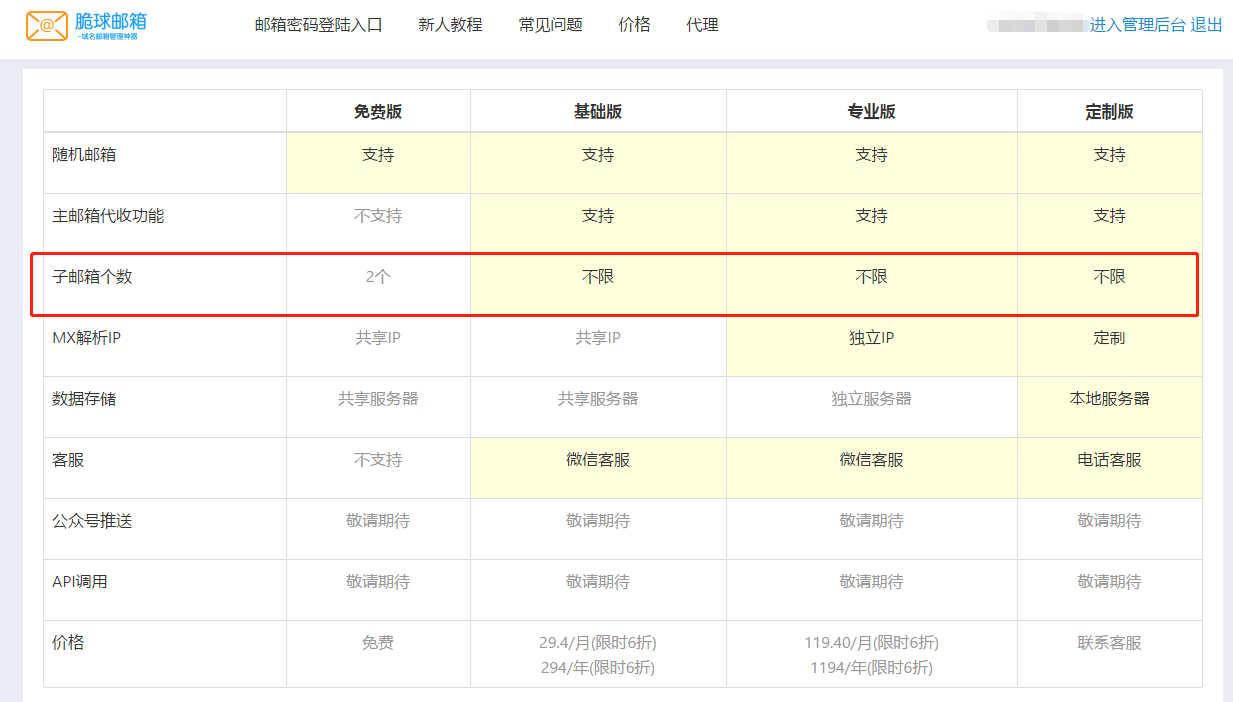The height and width of the screenshot is (702, 1233).
Task: Click the 本地服务器 data storage cell
Action: pyautogui.click(x=1109, y=399)
